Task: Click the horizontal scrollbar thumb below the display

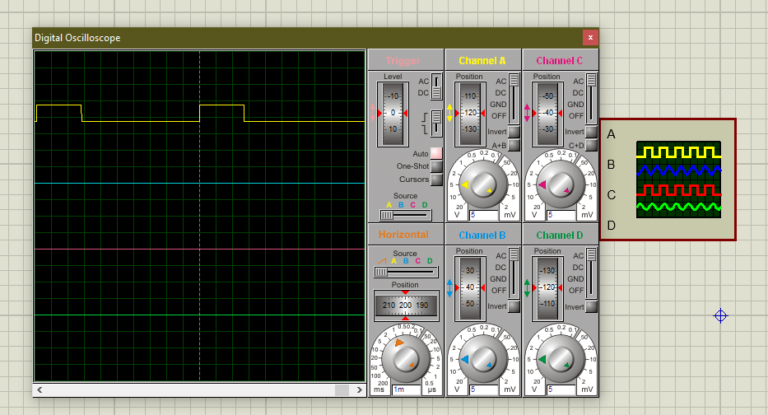Action: point(342,390)
